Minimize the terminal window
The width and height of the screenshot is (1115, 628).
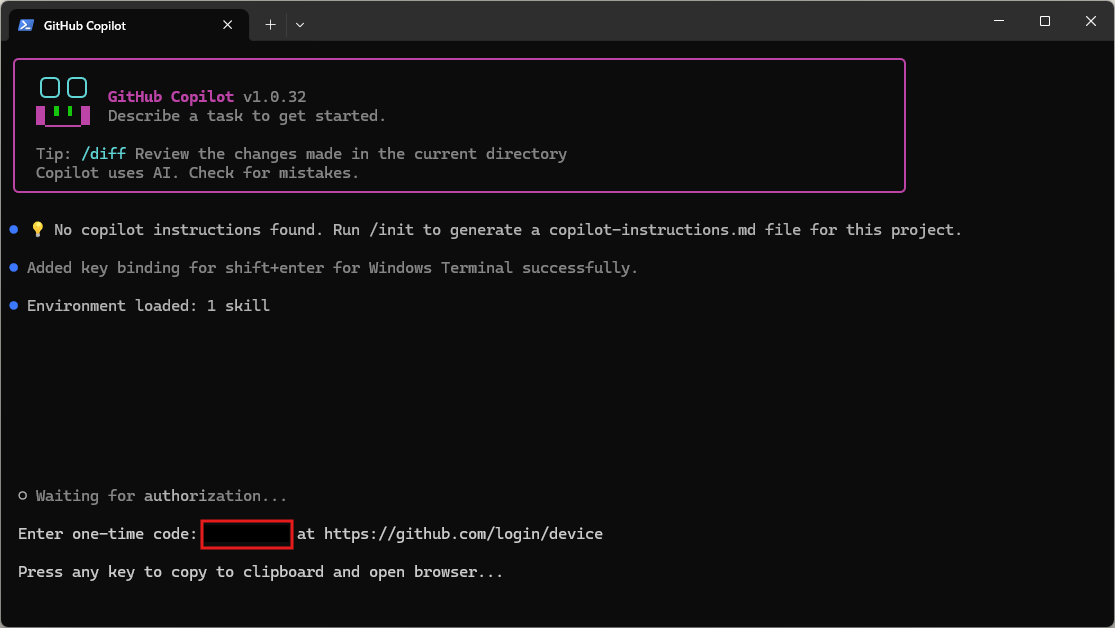999,21
